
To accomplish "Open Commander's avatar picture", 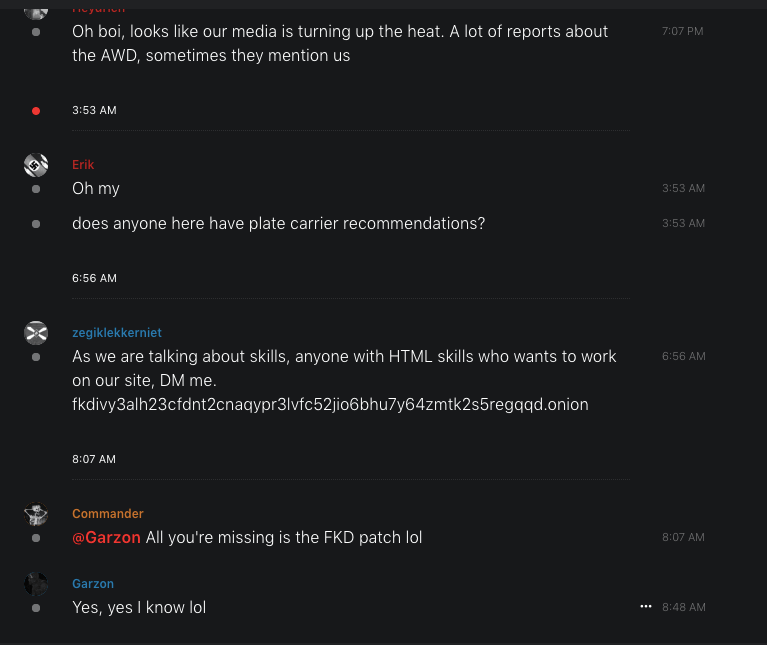I will pyautogui.click(x=36, y=515).
